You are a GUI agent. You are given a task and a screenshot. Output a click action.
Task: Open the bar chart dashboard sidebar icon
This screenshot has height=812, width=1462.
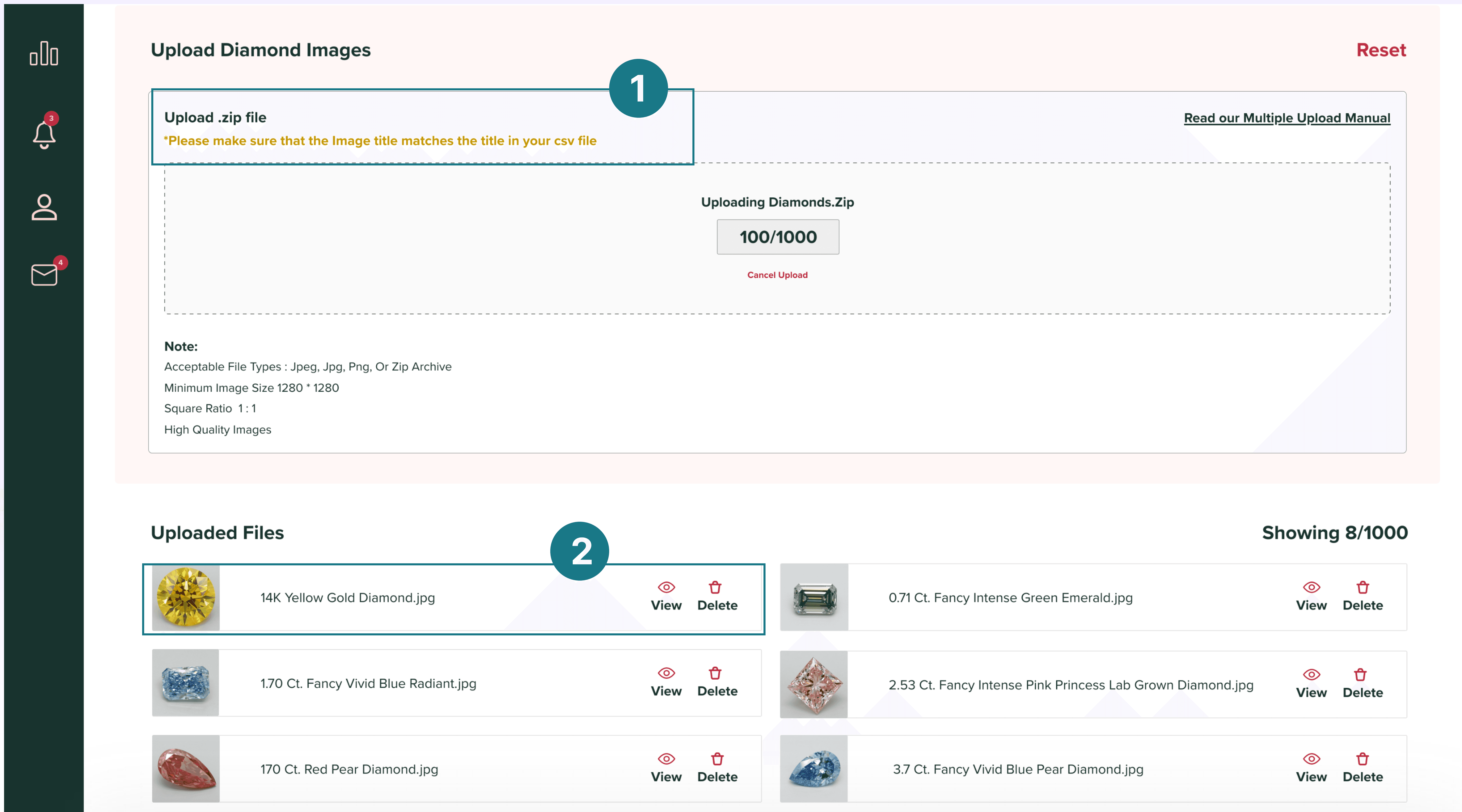pos(44,54)
